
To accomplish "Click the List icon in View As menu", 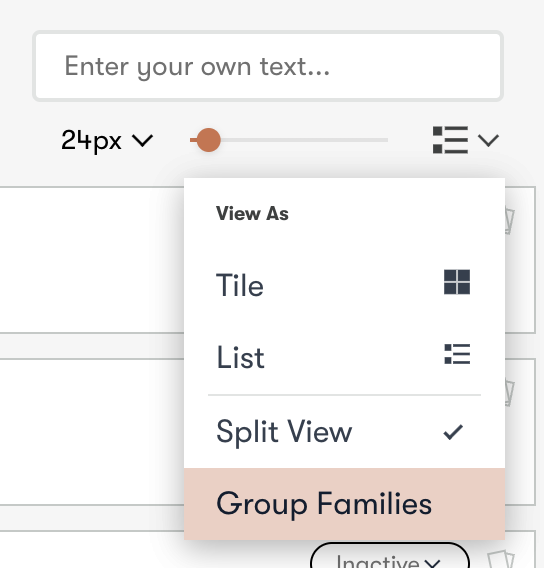I will [457, 354].
